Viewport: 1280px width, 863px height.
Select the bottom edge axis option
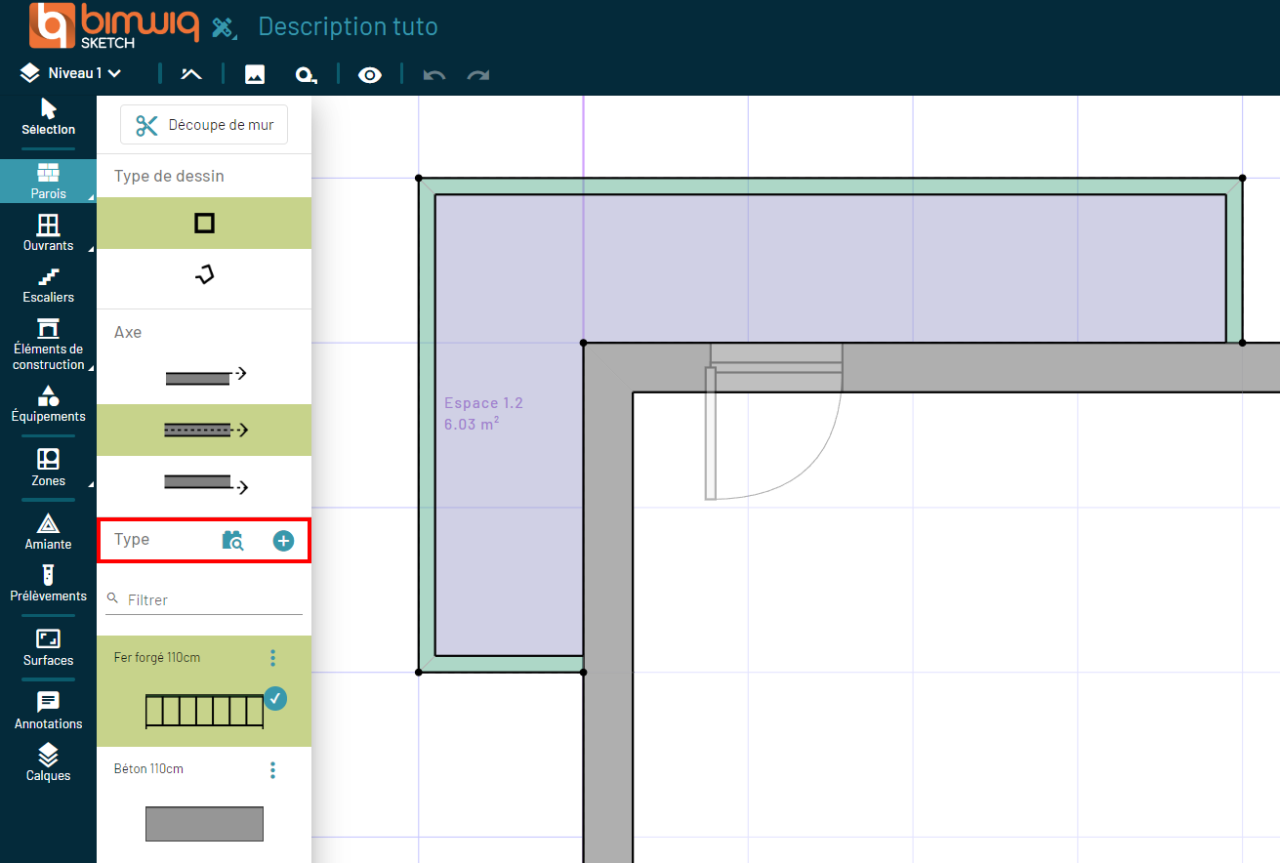(x=204, y=484)
